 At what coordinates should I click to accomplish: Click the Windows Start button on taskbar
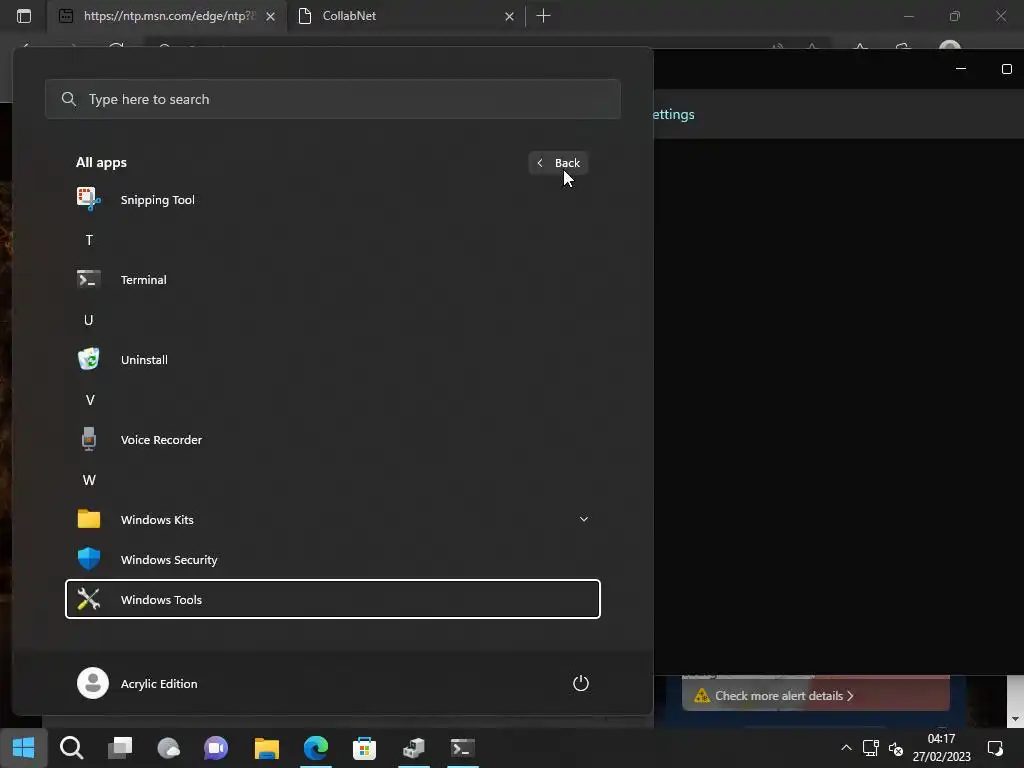pos(24,748)
